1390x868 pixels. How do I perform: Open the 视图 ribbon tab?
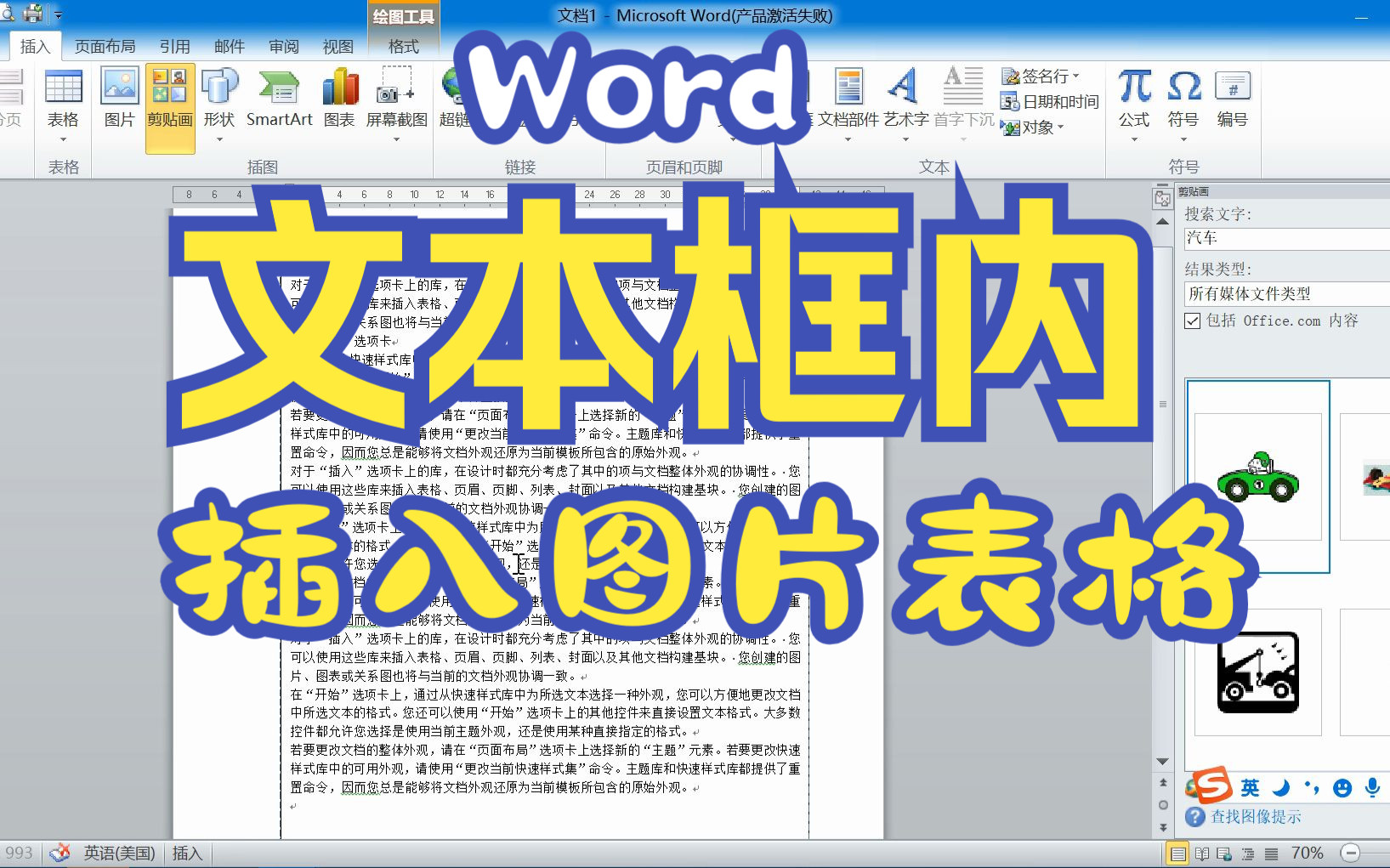[x=338, y=47]
